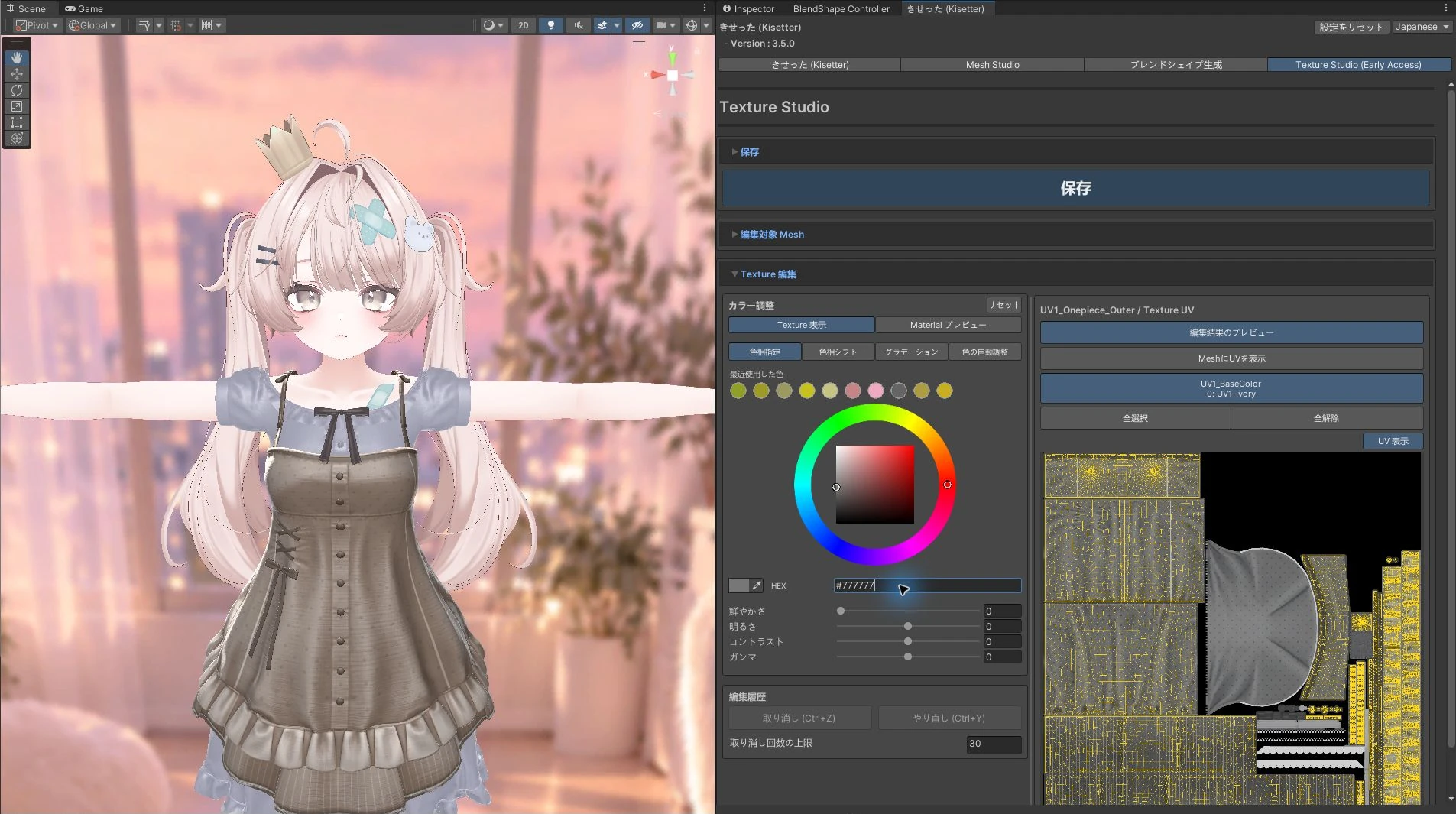Pick the pink recent color swatch

876,391
